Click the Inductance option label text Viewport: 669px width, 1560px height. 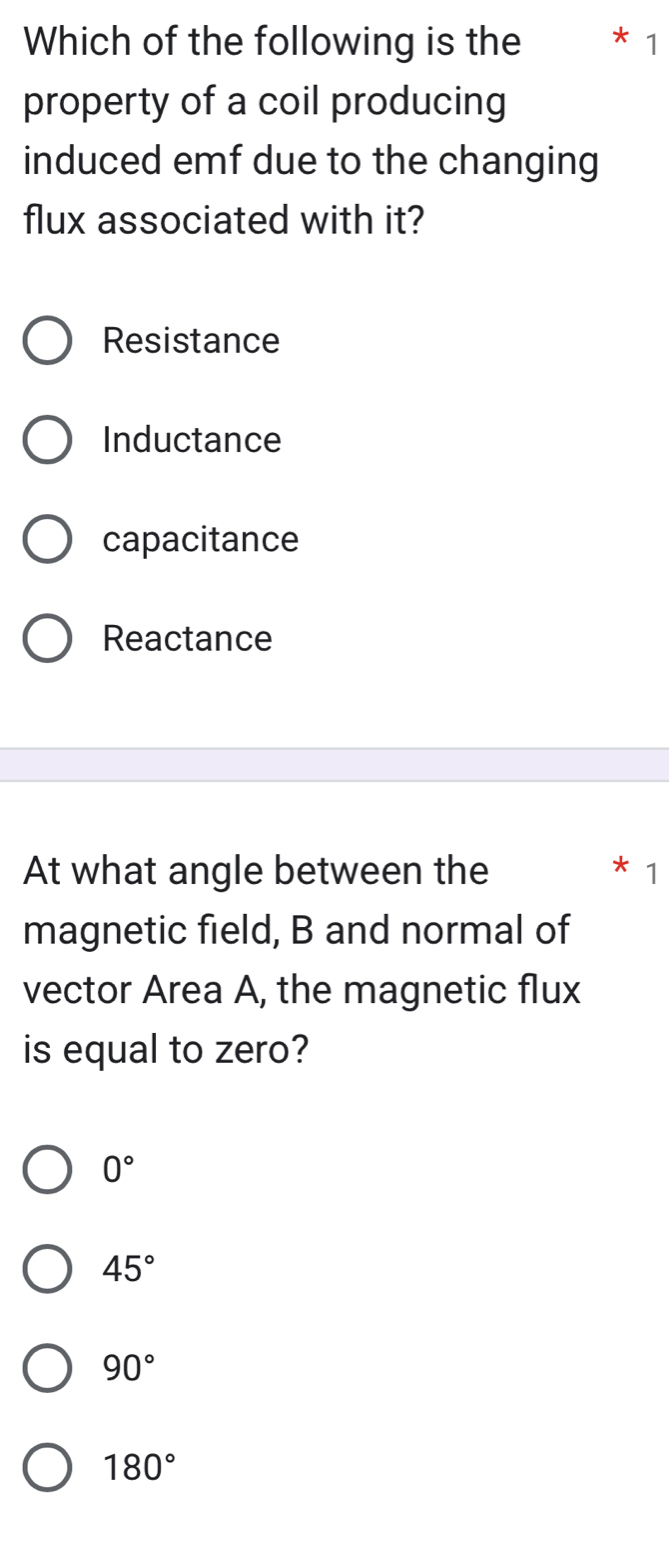point(192,440)
